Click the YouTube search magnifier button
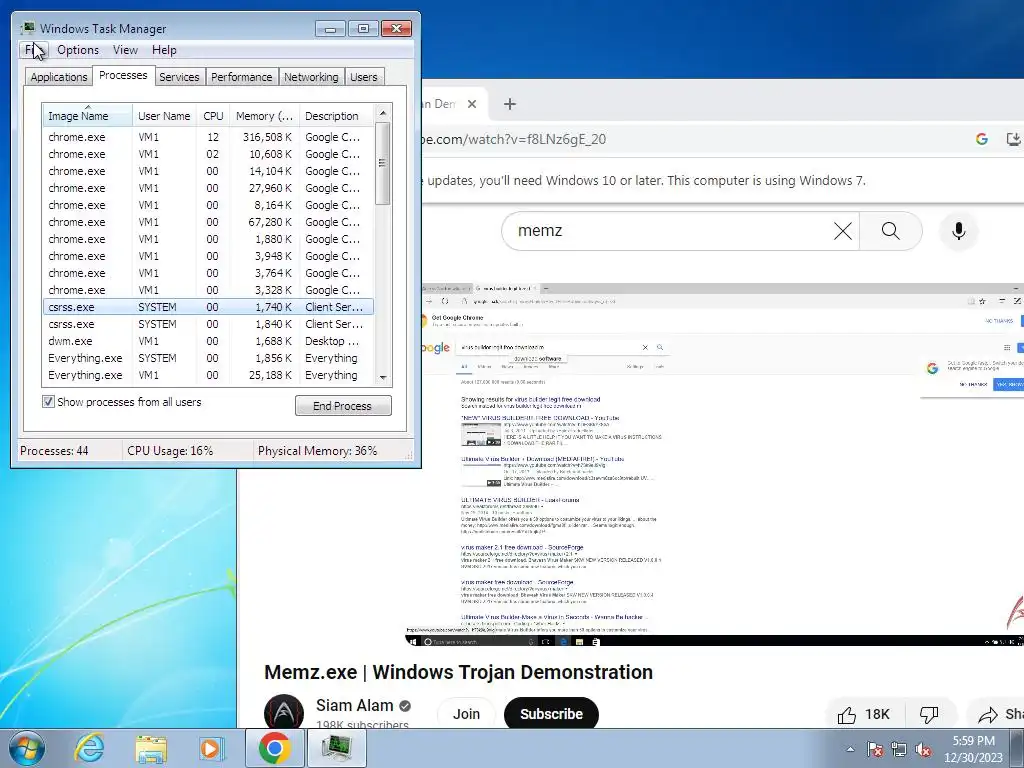 pyautogui.click(x=891, y=231)
